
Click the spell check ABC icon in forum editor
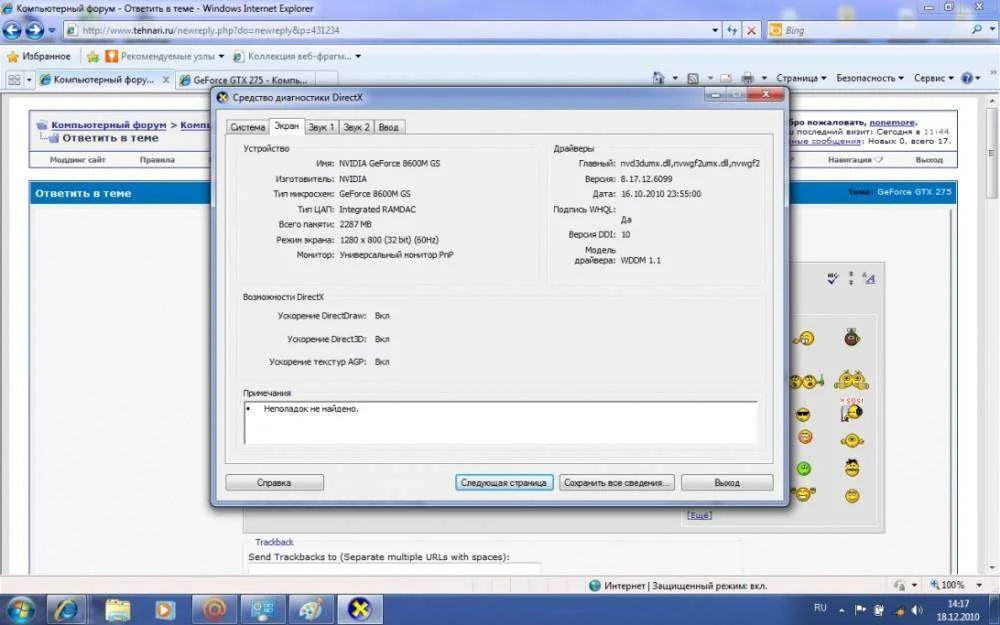[x=833, y=279]
